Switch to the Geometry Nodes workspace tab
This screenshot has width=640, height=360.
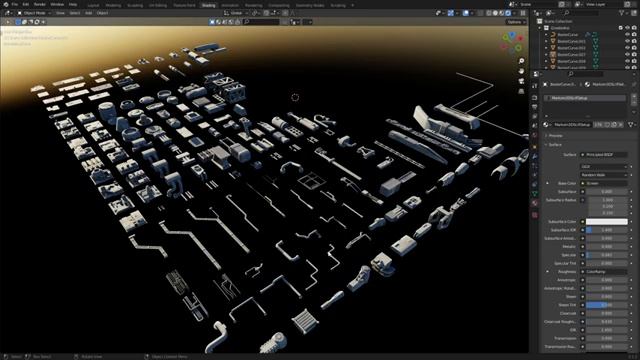pos(310,5)
